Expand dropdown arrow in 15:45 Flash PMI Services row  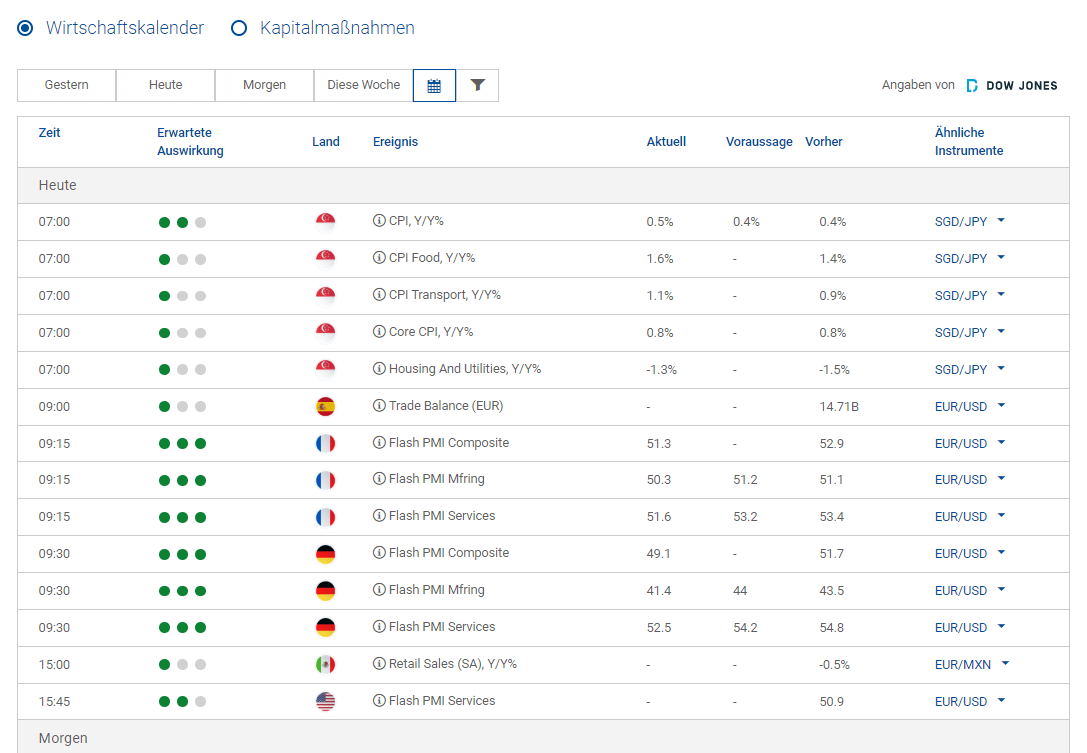[x=1001, y=700]
